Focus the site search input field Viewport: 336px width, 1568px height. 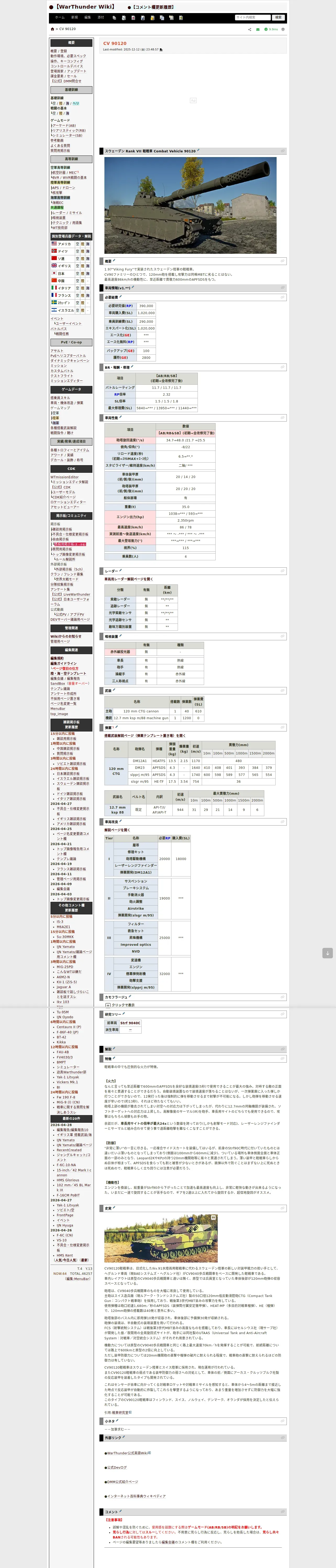(x=253, y=18)
